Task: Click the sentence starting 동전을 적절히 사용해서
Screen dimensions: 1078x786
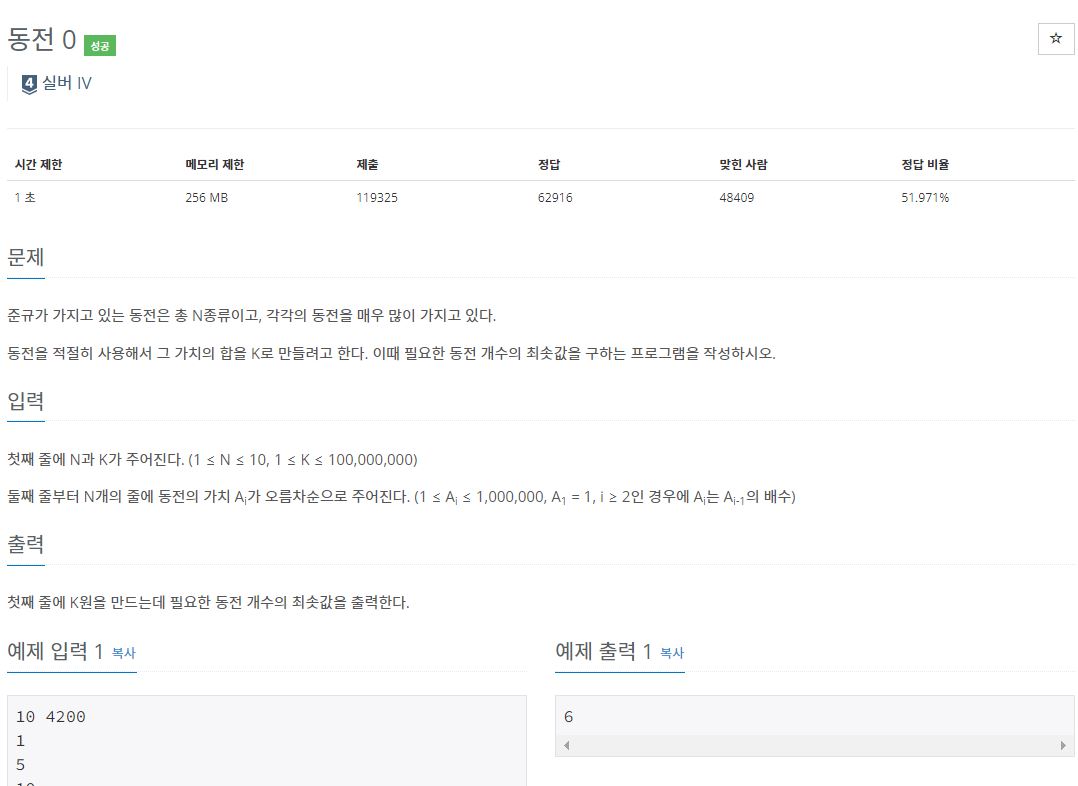Action: coord(391,353)
